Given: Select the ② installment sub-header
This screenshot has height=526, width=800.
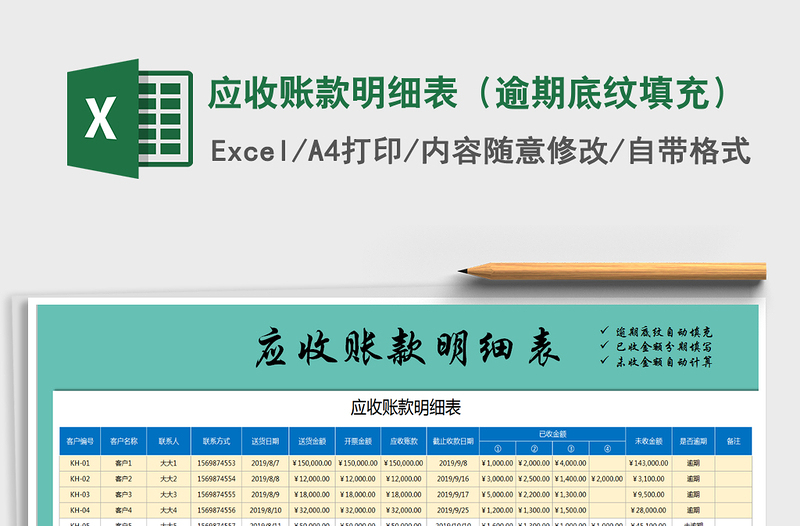Looking at the screenshot, I should coord(534,449).
